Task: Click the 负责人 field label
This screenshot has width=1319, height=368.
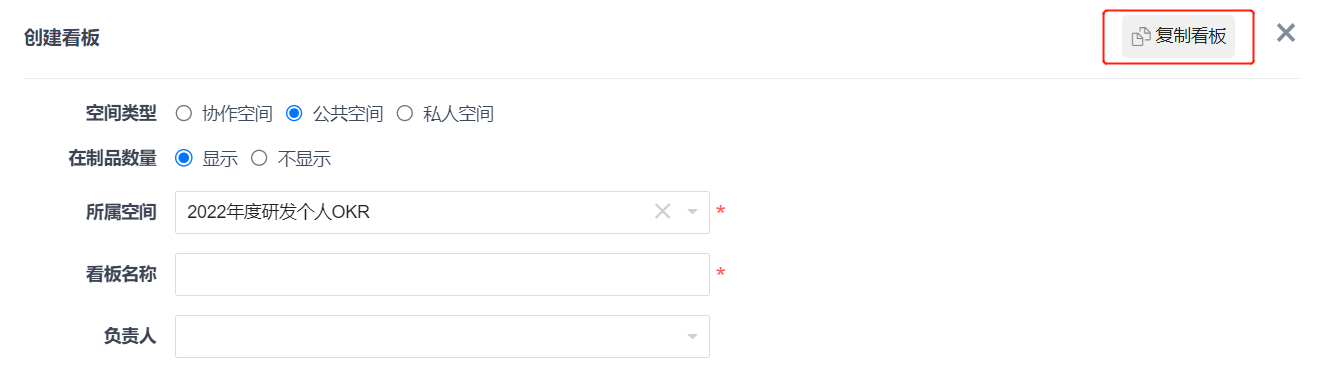Action: (x=130, y=336)
